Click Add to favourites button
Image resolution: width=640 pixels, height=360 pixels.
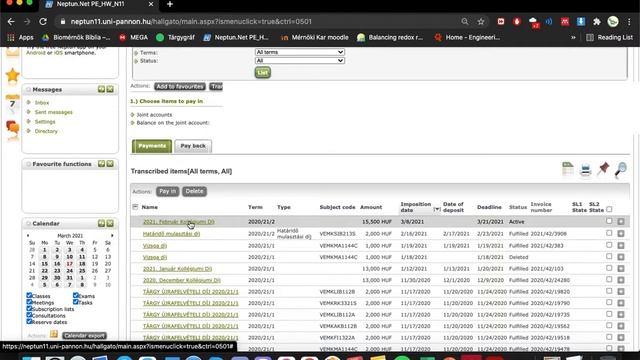point(180,87)
